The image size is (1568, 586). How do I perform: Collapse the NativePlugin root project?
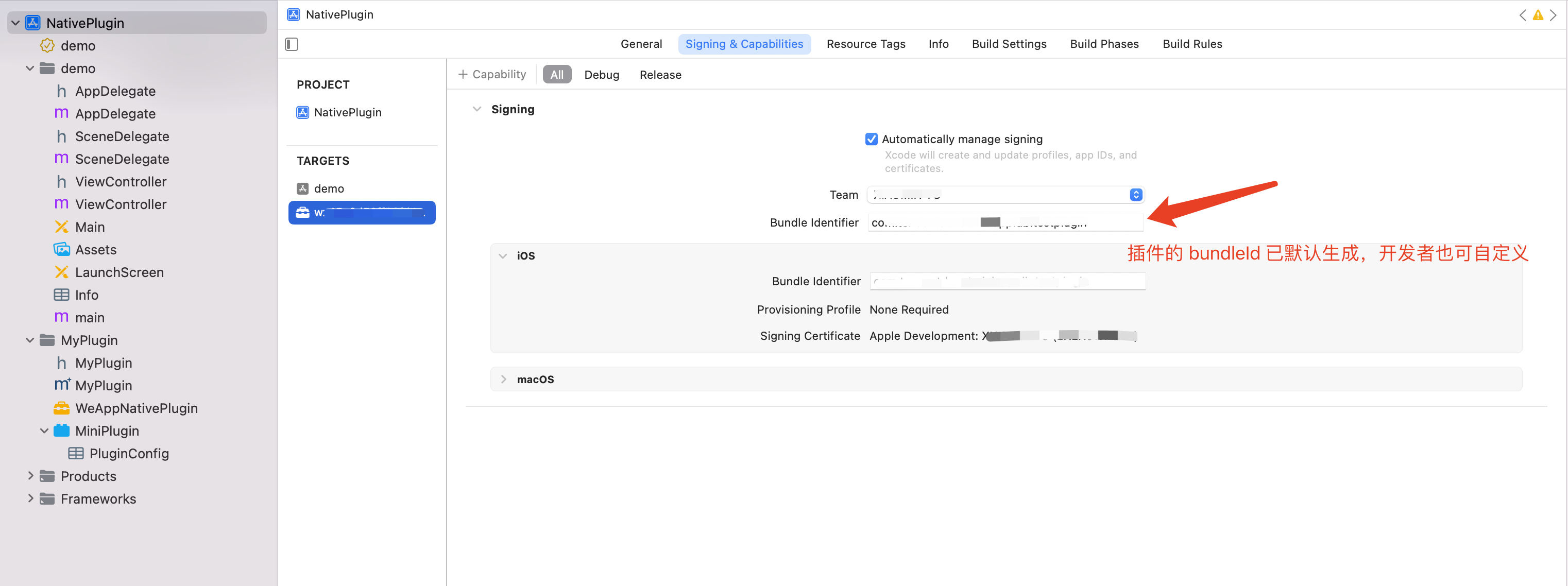click(x=16, y=23)
